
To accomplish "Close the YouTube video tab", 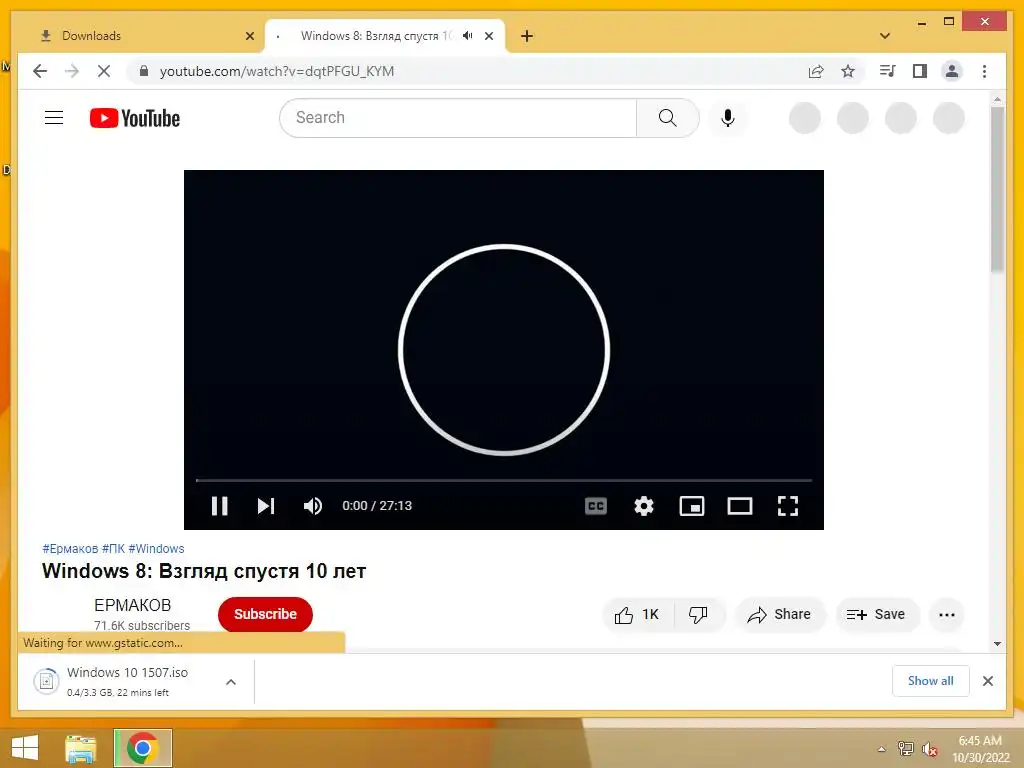I will [x=488, y=36].
